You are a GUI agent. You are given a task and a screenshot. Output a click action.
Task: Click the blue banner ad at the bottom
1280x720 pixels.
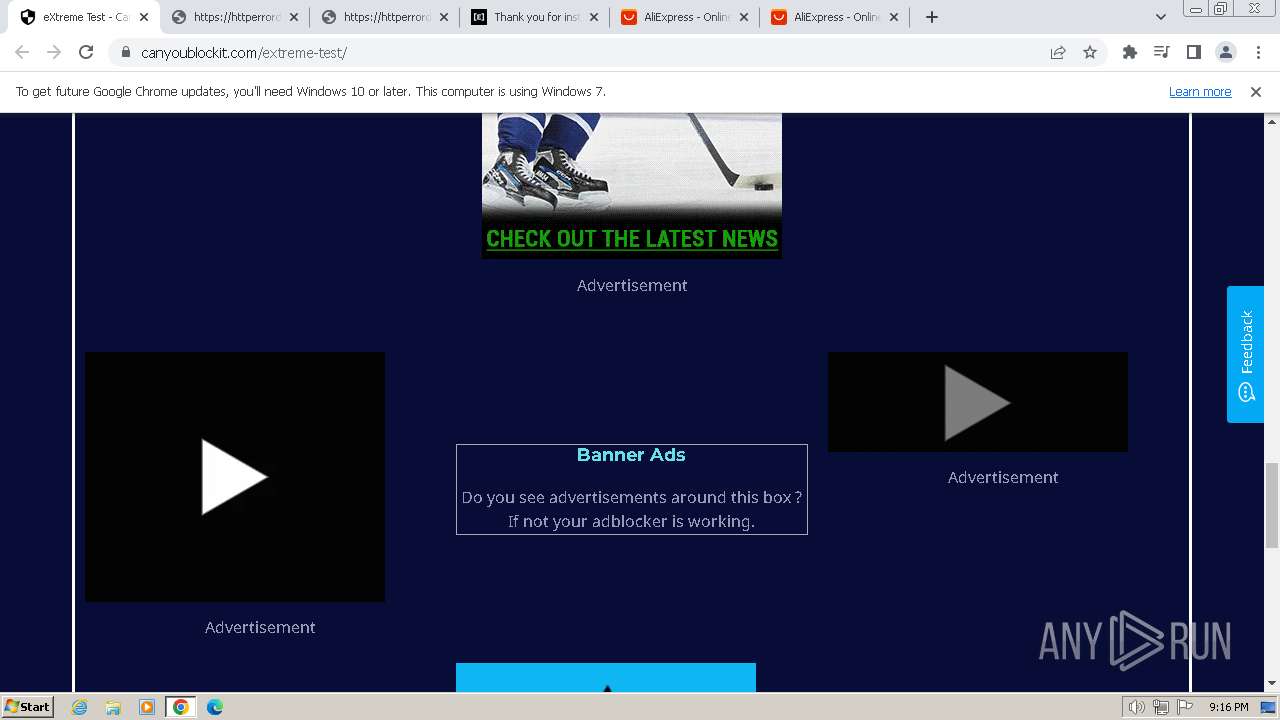[606, 678]
